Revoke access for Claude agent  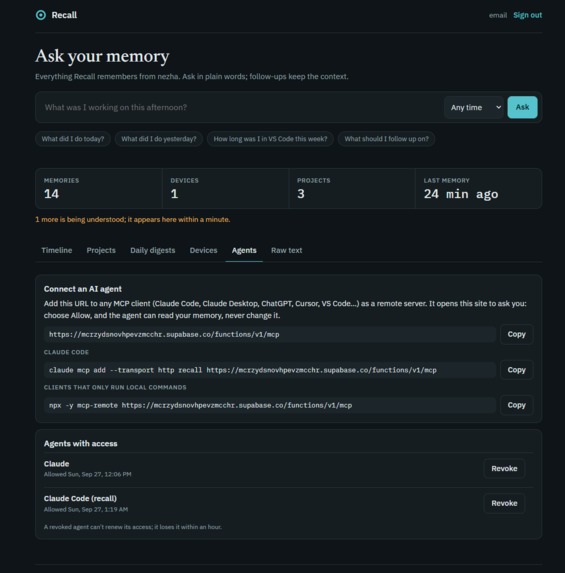[504, 468]
